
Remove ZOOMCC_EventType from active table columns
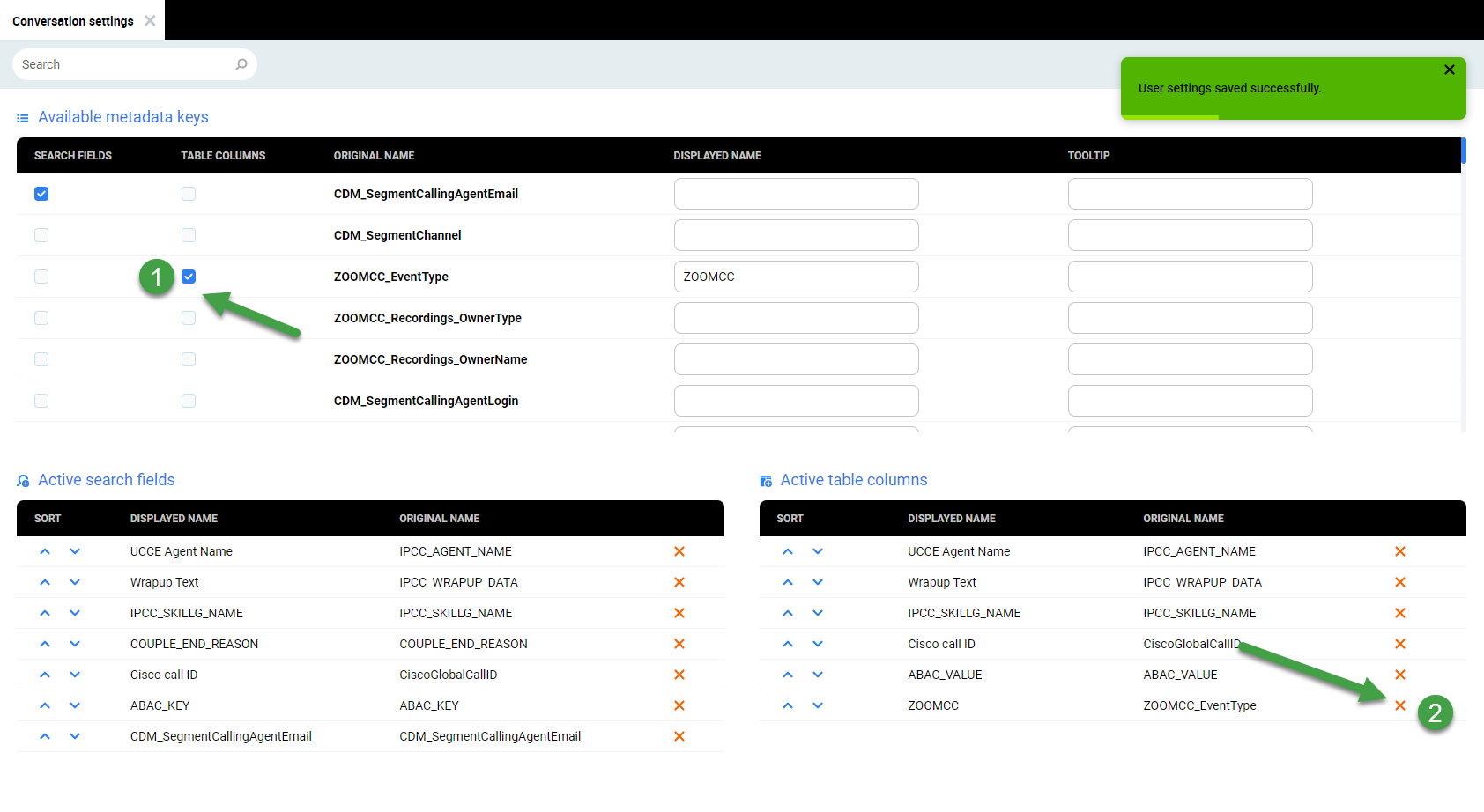click(x=1399, y=705)
